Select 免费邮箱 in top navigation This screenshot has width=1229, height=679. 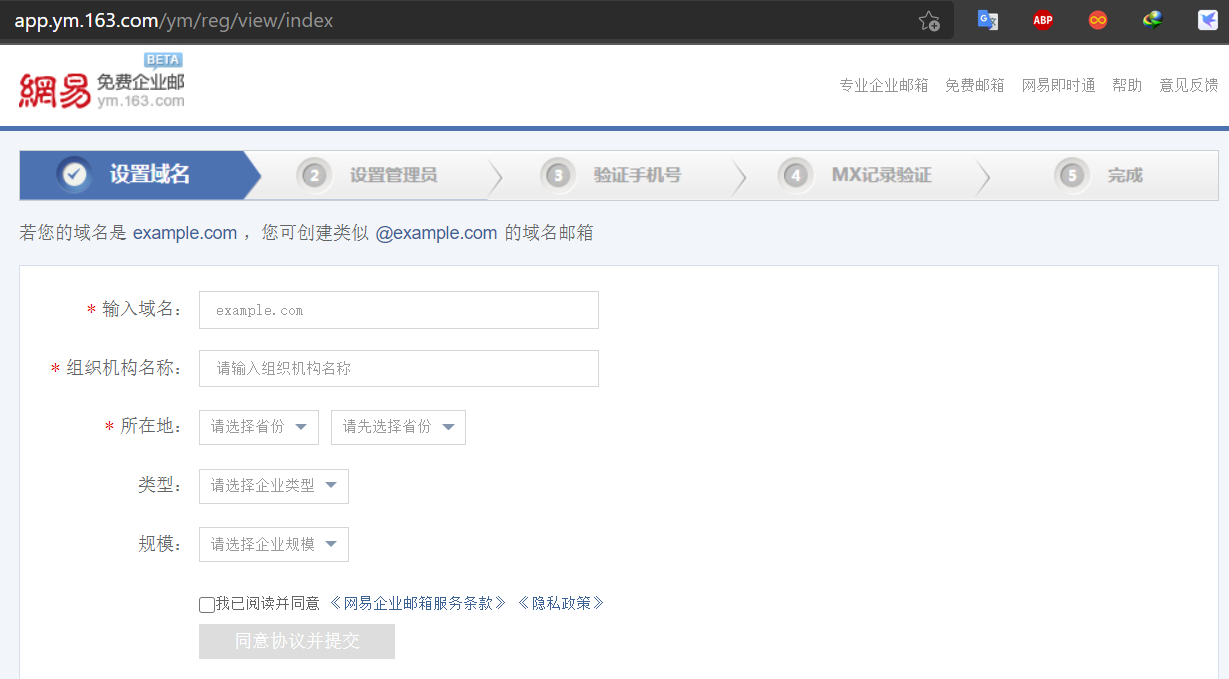pyautogui.click(x=974, y=85)
